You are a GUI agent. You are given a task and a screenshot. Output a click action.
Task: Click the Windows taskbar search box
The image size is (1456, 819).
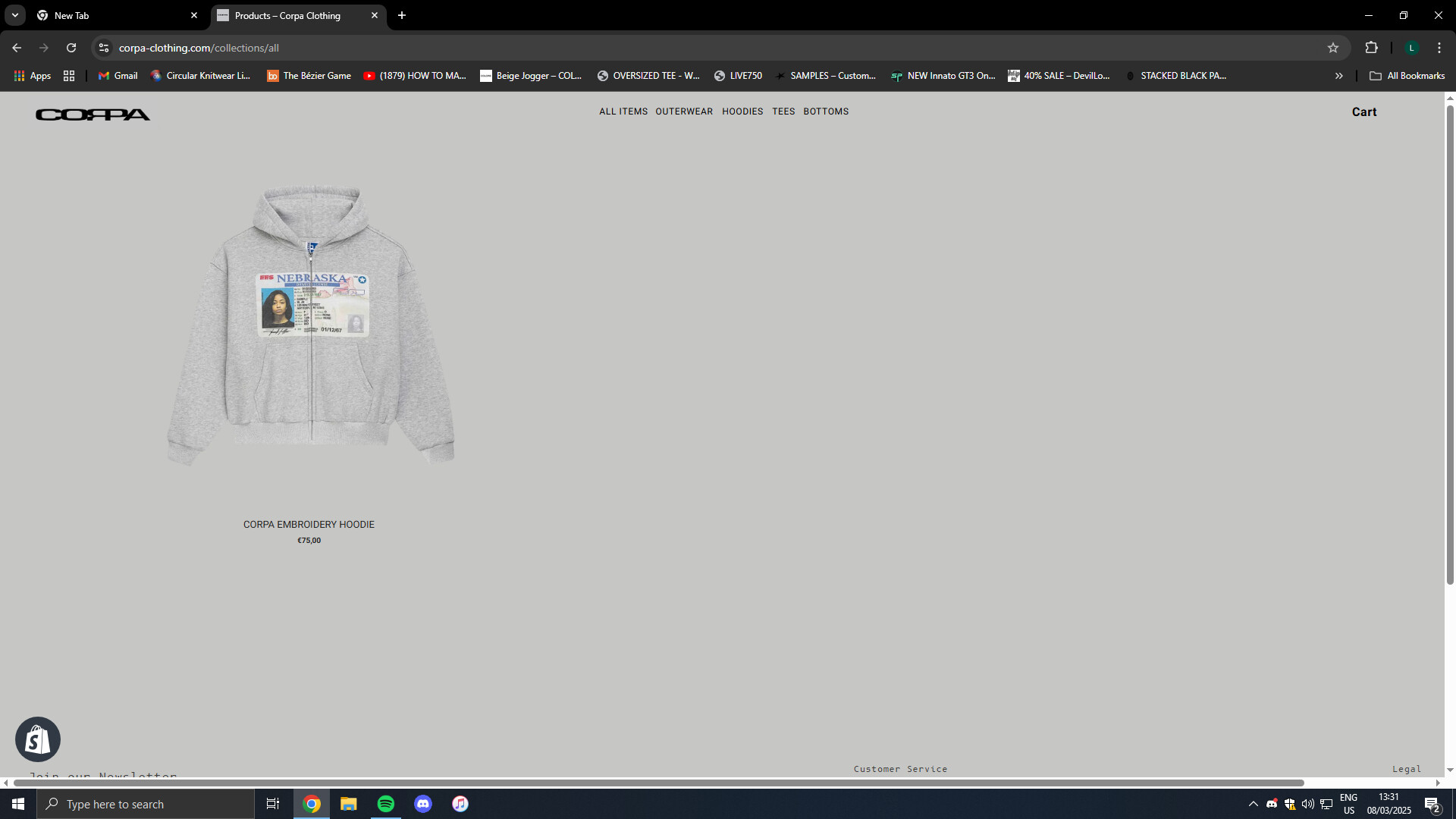[146, 804]
